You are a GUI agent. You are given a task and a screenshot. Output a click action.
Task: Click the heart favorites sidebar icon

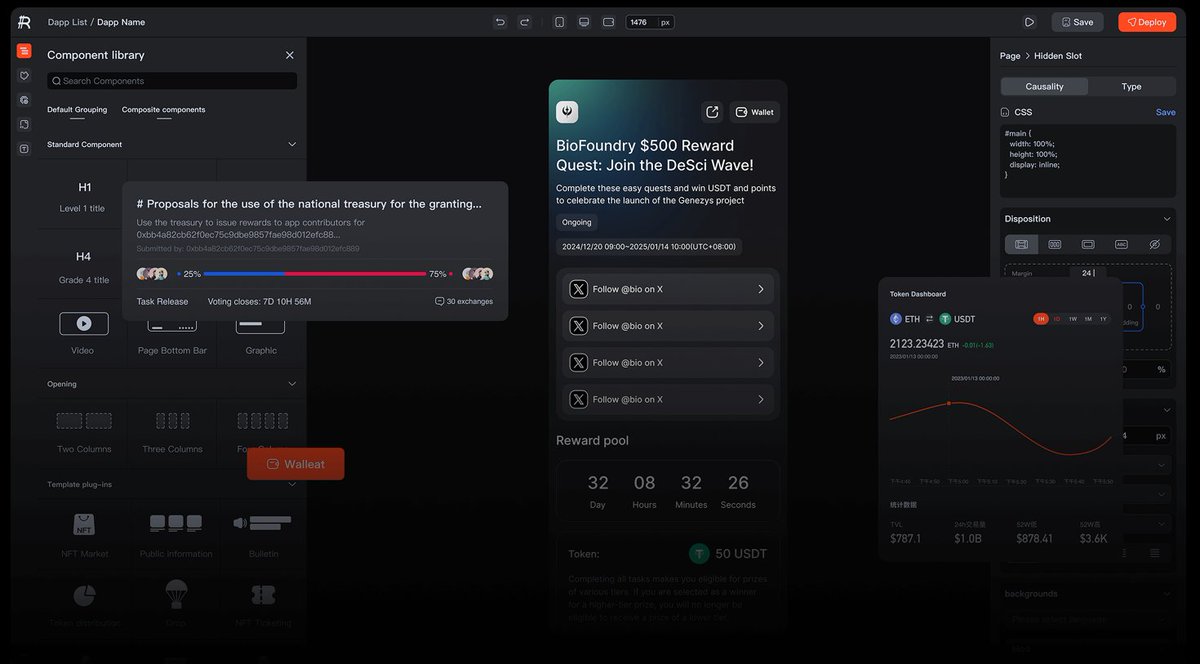click(24, 75)
